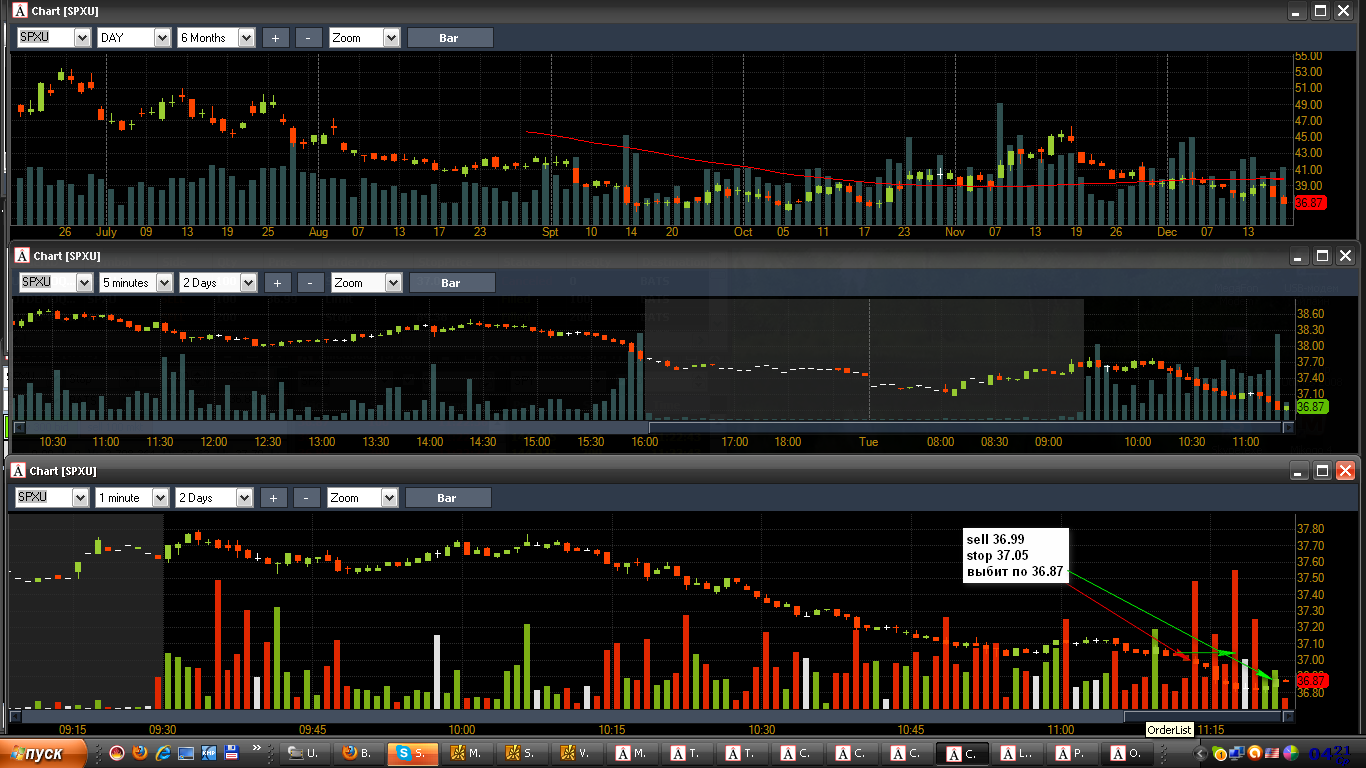Click plus button in daily chart toolbar
Screen dimensions: 1366x768
point(275,38)
